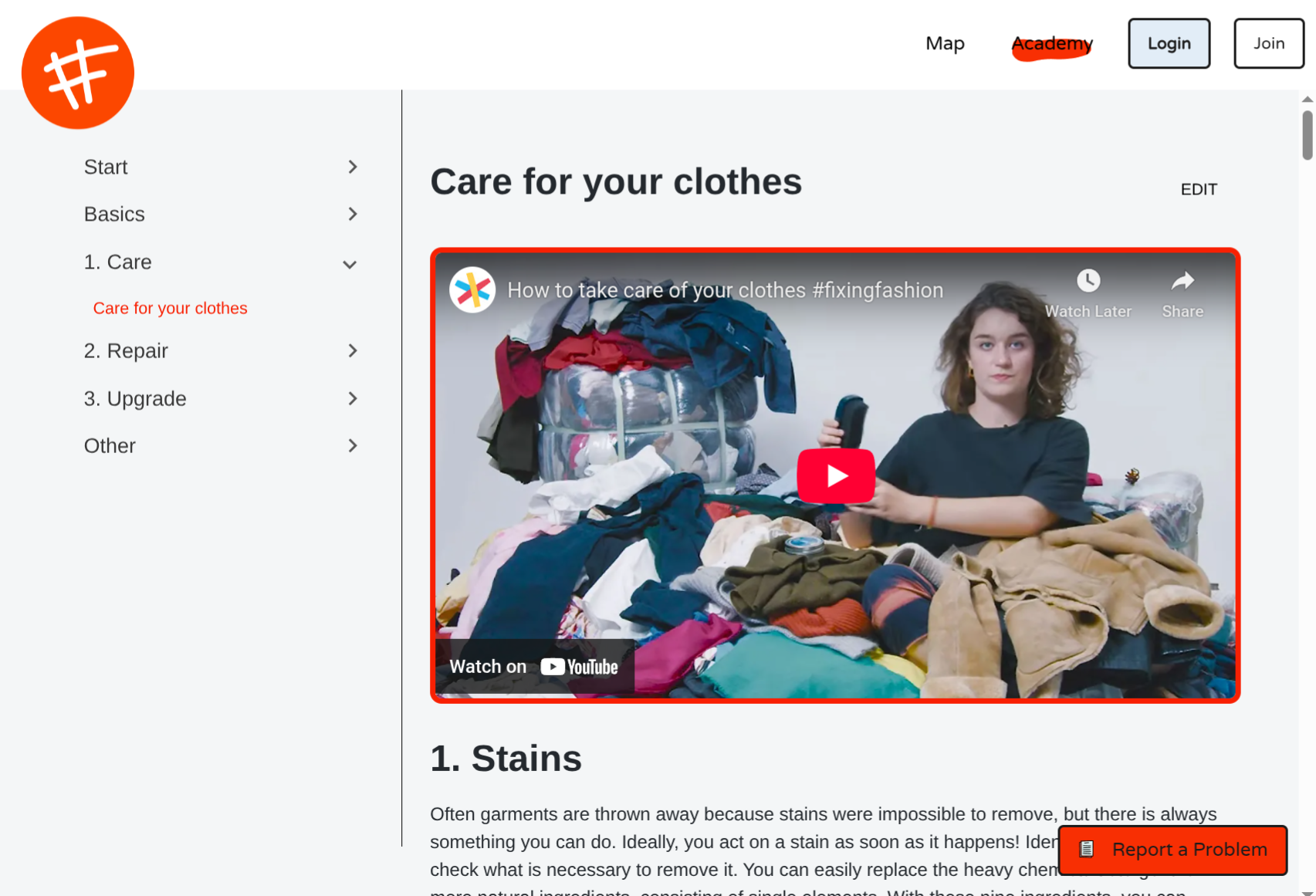Screen dimensions: 1316x896
Task: Collapse the 1. Care section
Action: point(350,264)
